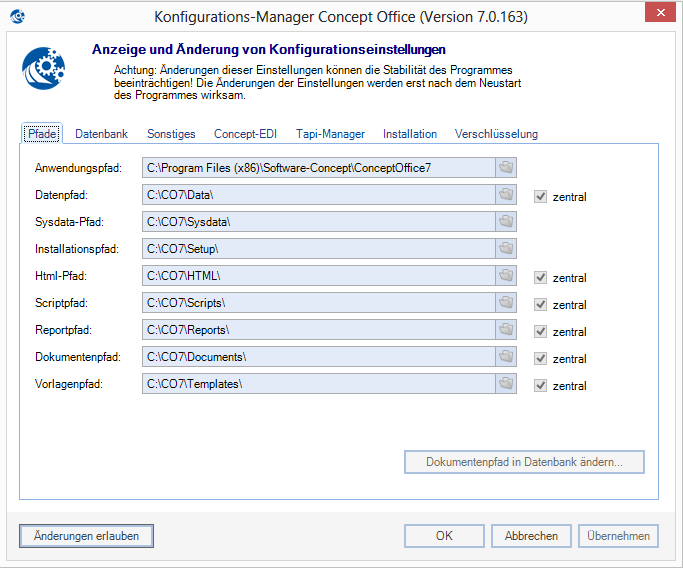Switch to the Datenbank tab
The height and width of the screenshot is (568, 683).
(x=101, y=134)
